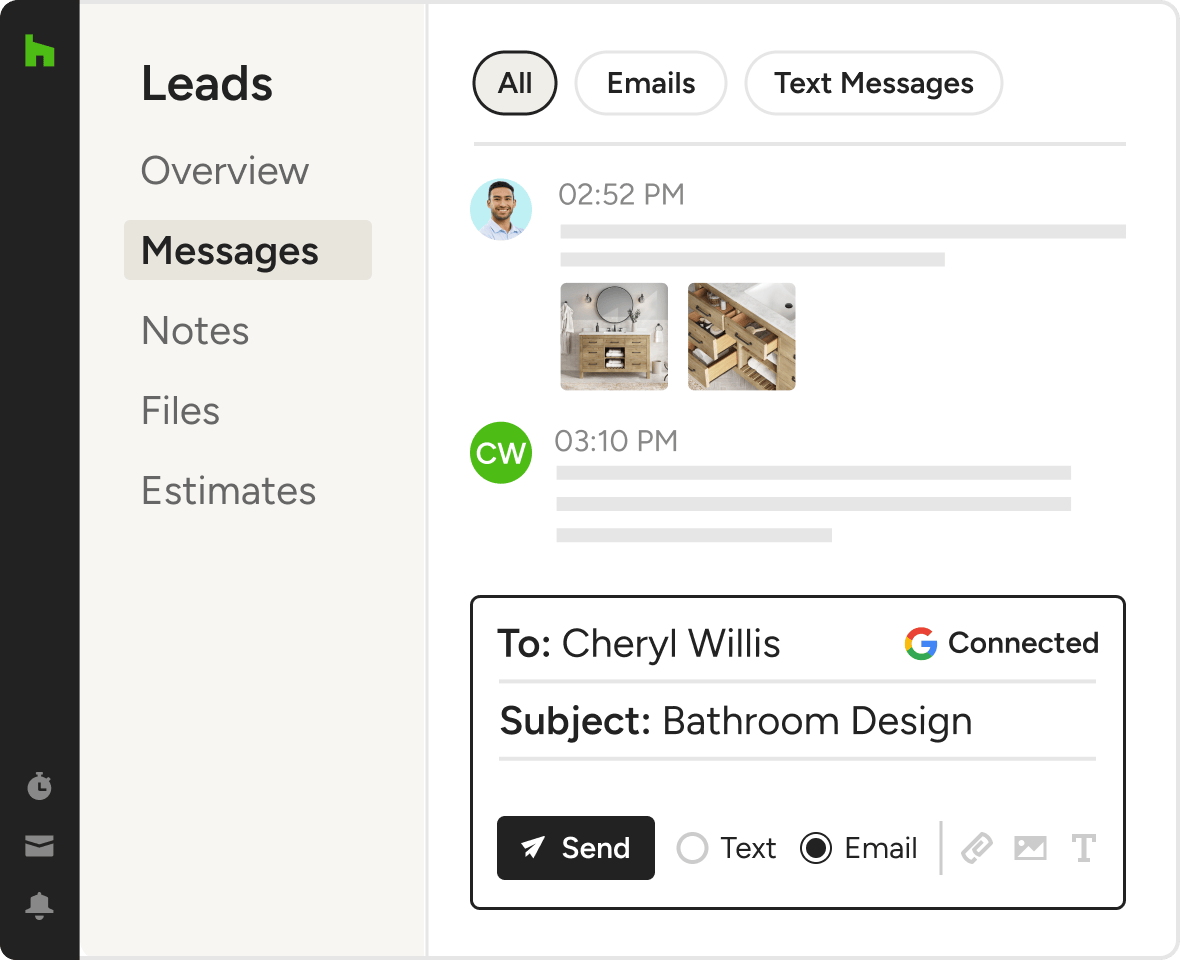Open the bathroom vanity with mirror thumbnail

(614, 336)
